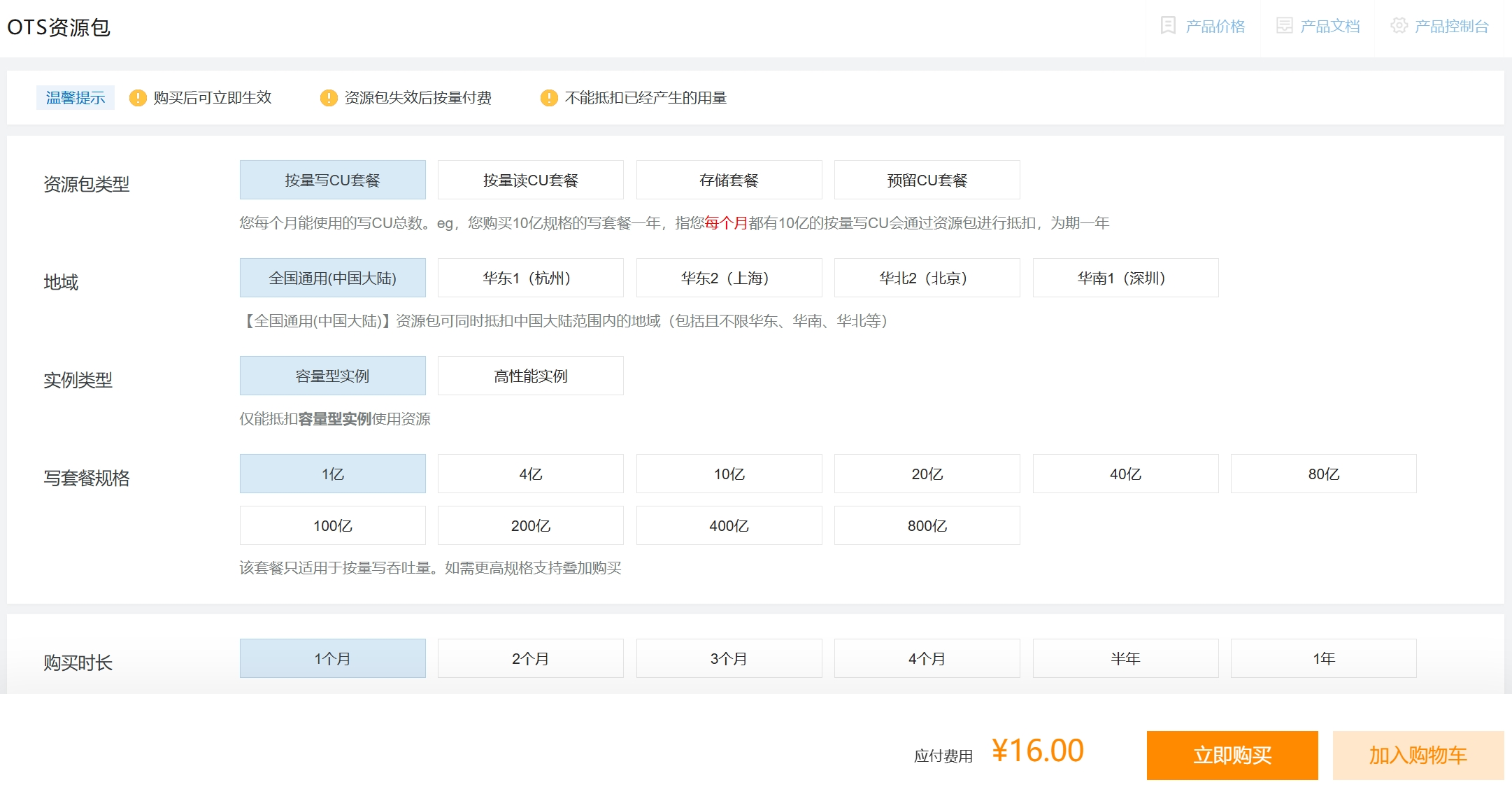Set purchase duration to 3个月

[729, 658]
